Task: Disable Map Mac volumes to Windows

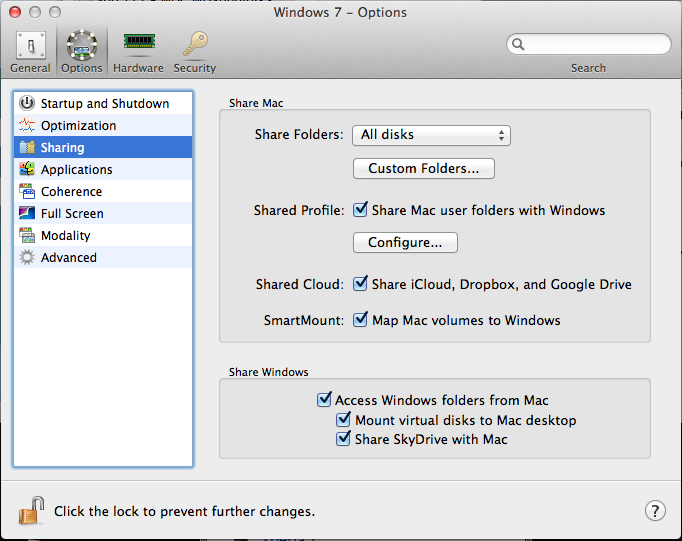Action: pos(360,320)
